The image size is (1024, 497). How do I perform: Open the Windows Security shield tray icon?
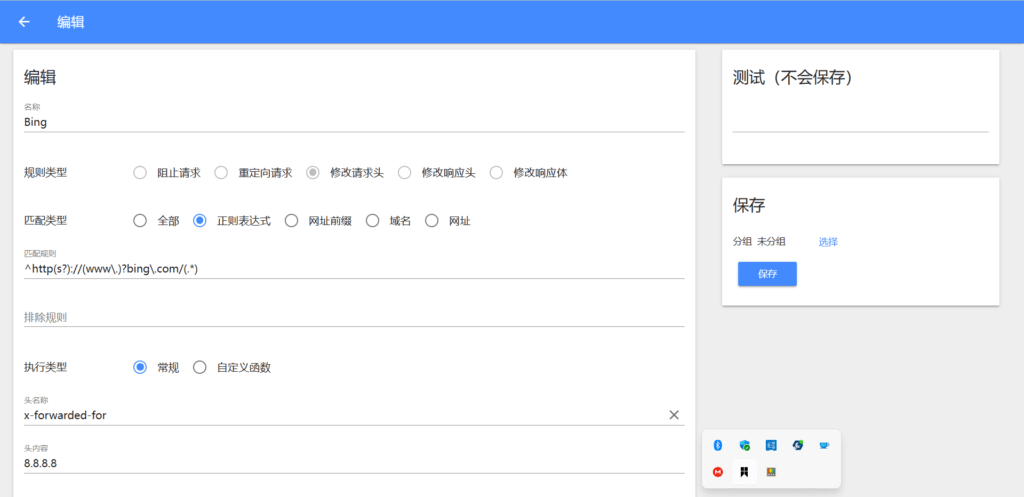click(x=744, y=445)
